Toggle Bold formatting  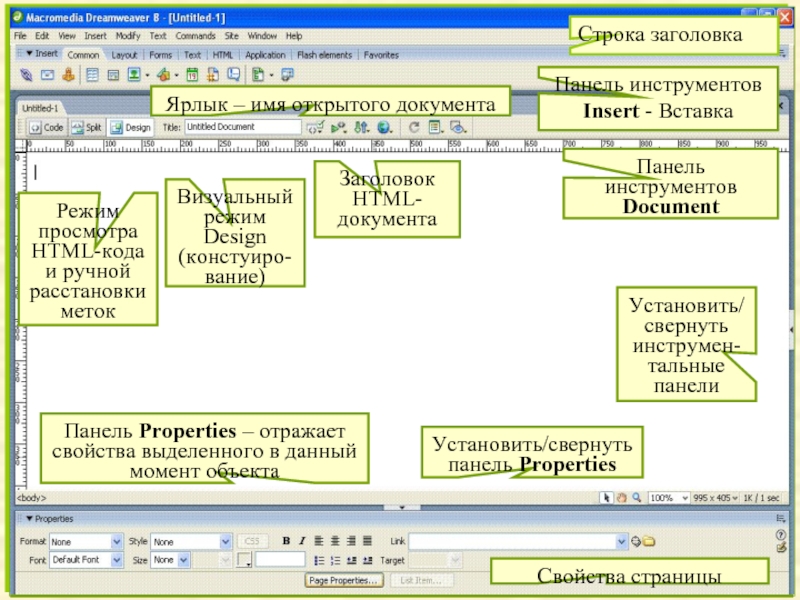[x=286, y=541]
